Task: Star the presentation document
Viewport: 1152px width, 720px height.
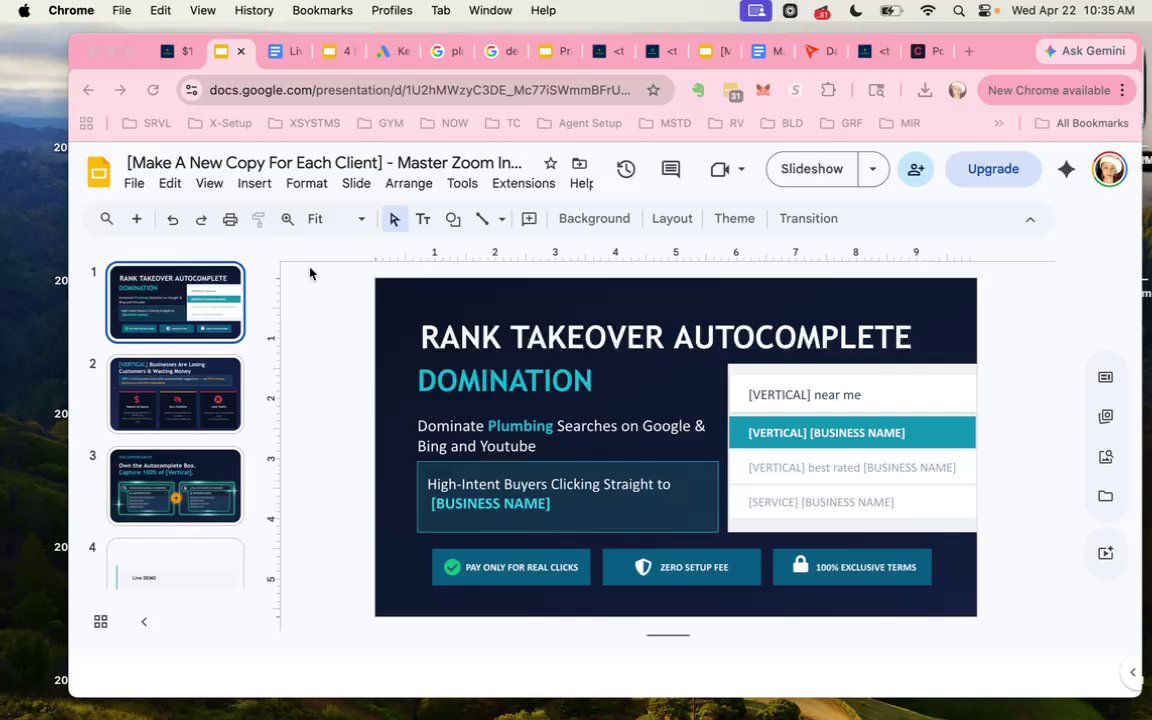Action: click(550, 163)
